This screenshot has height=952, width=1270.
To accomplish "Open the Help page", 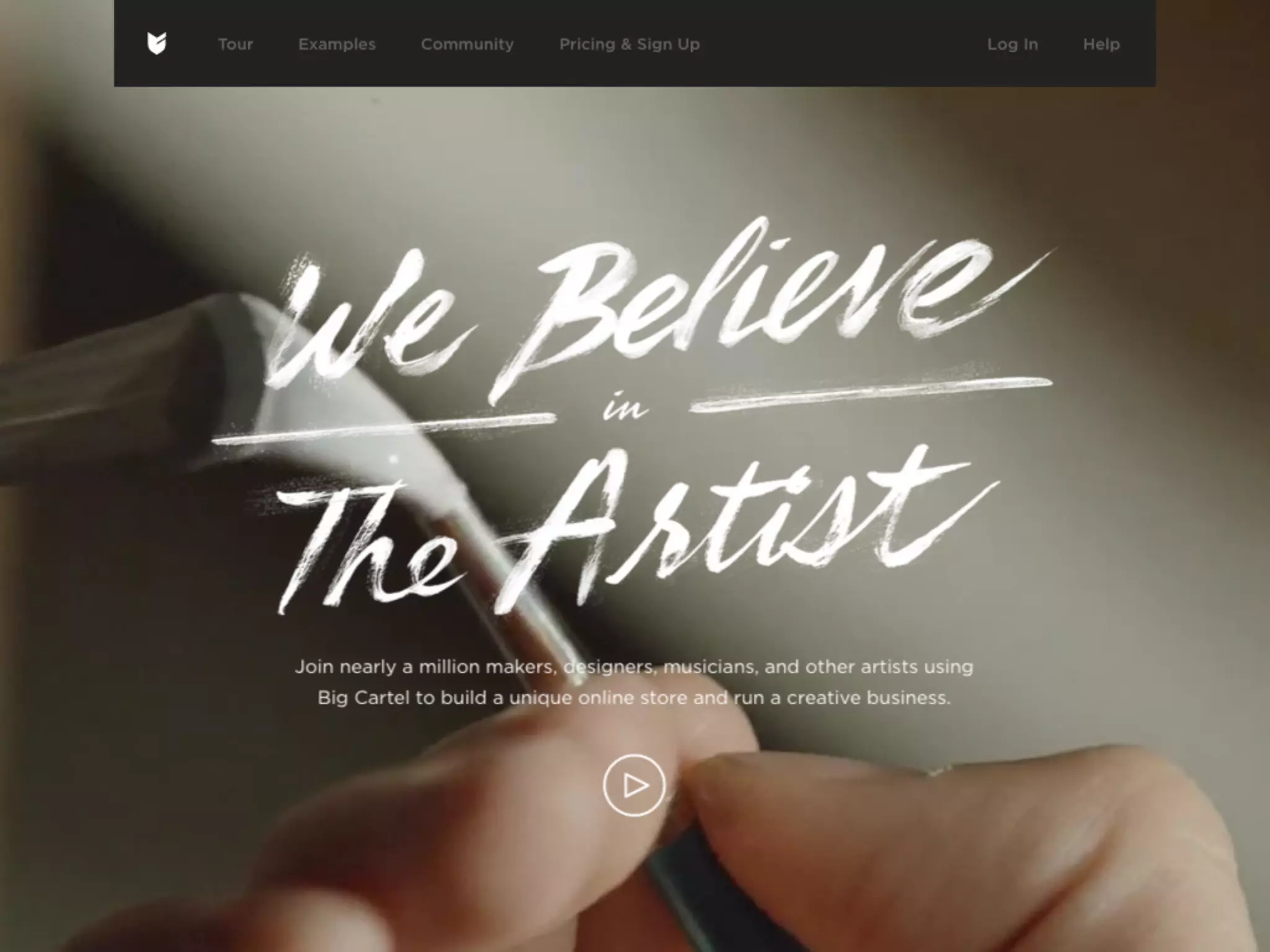I will (x=1101, y=45).
